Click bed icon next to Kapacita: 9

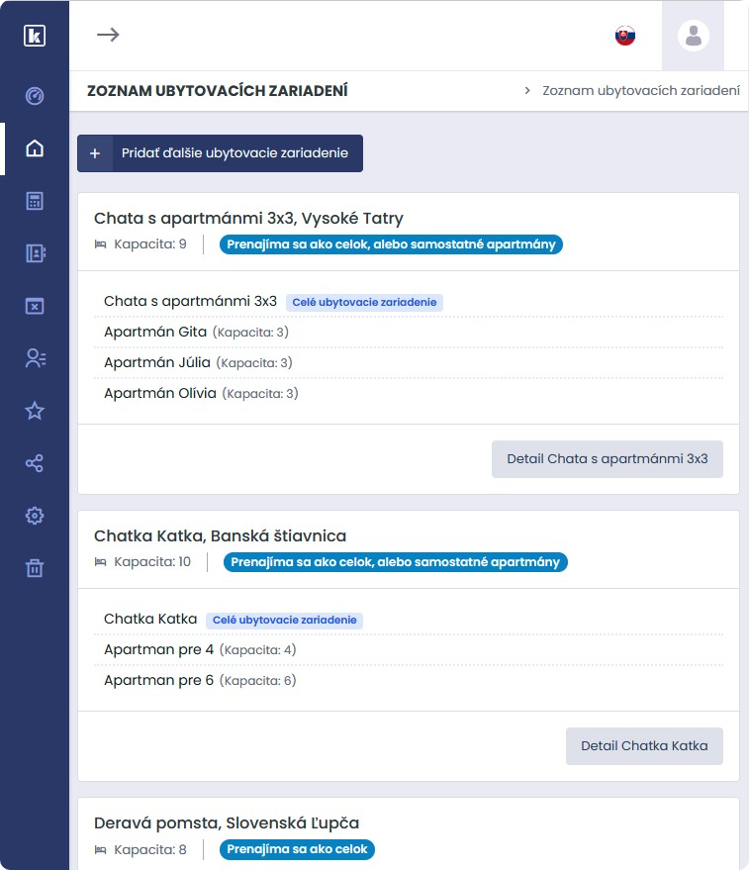100,244
